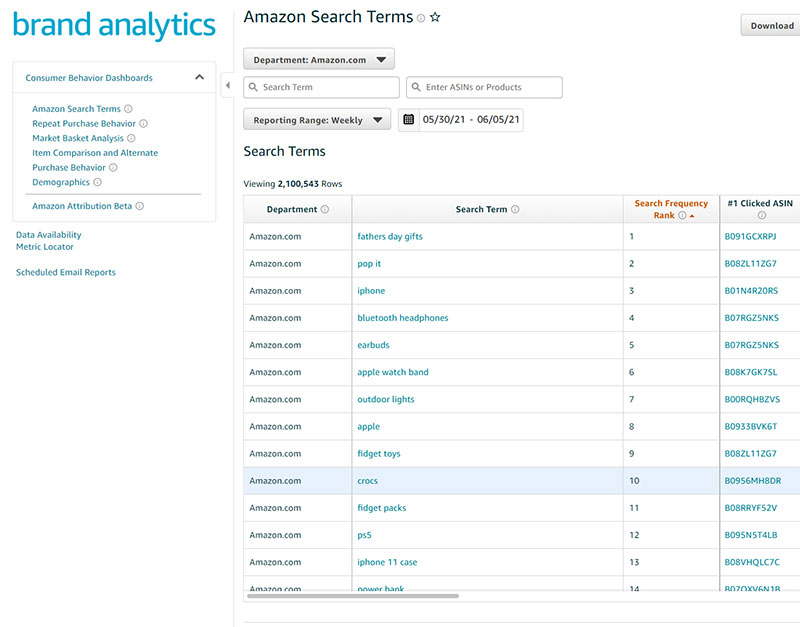800x627 pixels.
Task: Open search term 'fathers day gifts'
Action: pos(390,237)
